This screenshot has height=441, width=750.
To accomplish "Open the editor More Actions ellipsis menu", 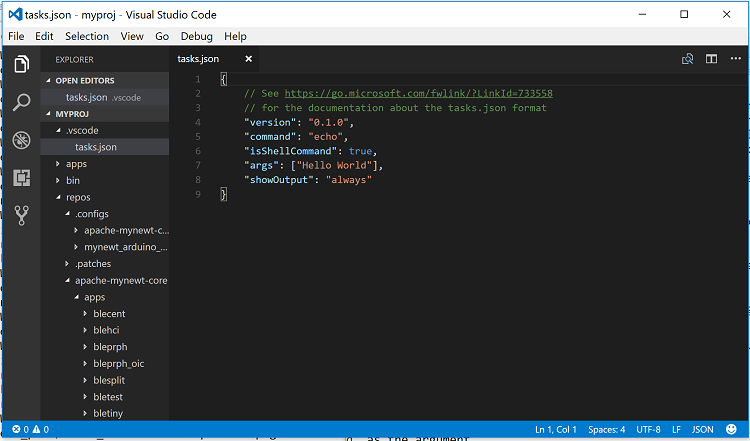I will [x=736, y=58].
